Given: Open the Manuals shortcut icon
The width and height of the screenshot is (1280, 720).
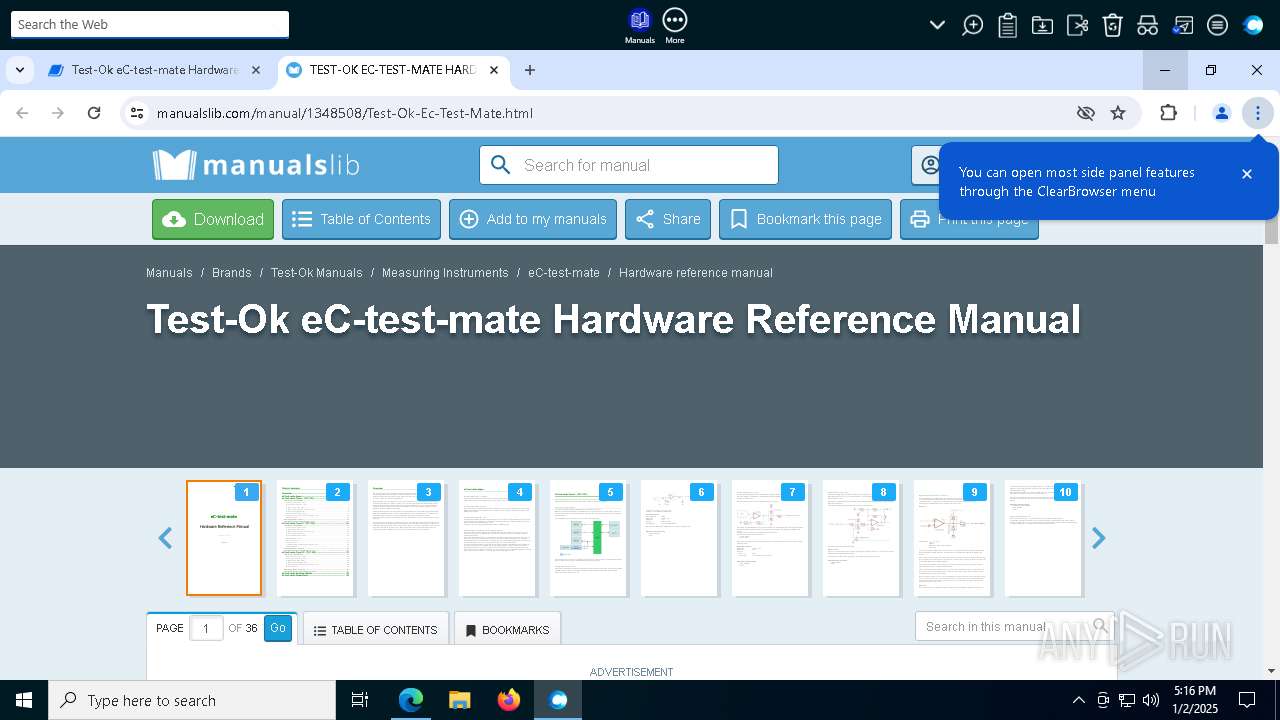Looking at the screenshot, I should pyautogui.click(x=640, y=26).
